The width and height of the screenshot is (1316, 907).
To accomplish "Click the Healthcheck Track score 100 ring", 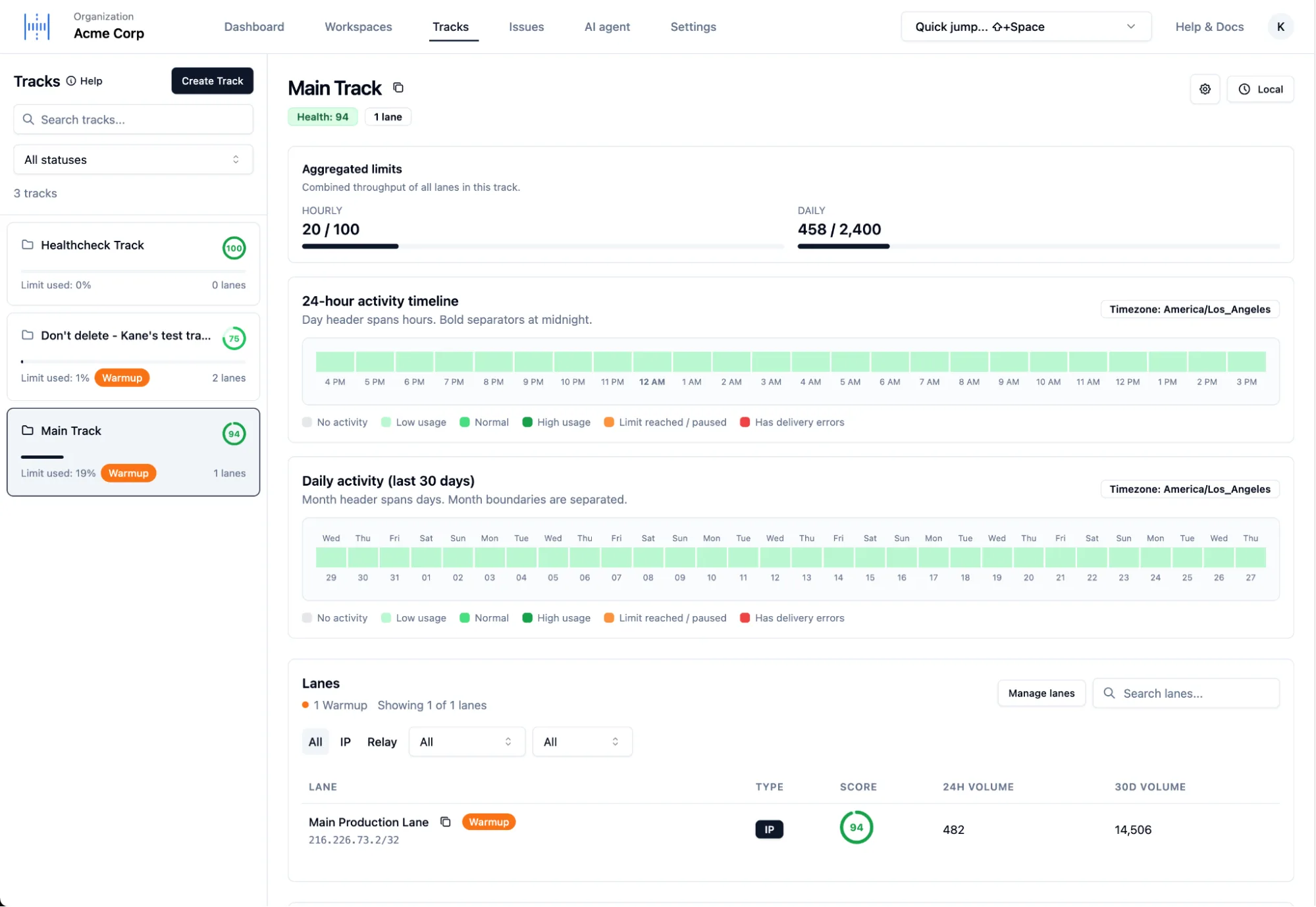I will pyautogui.click(x=234, y=248).
